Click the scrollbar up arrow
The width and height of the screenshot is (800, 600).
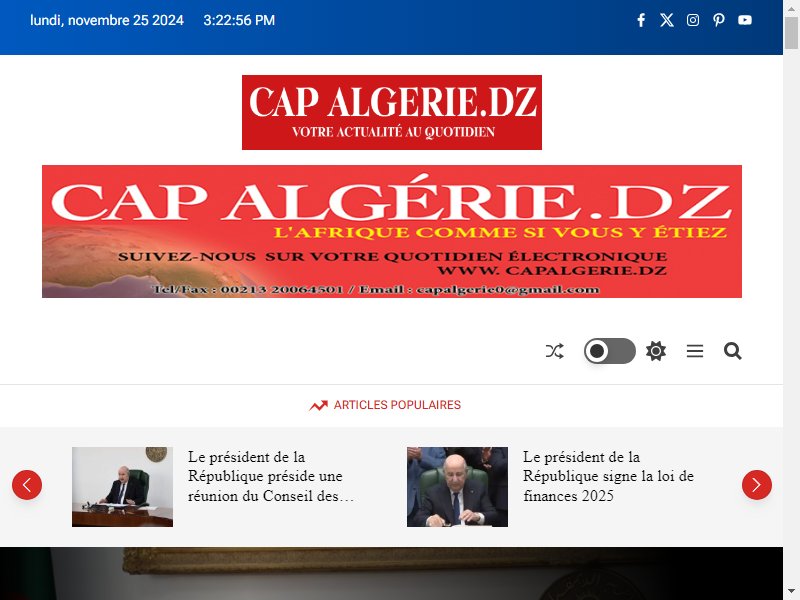click(x=791, y=8)
